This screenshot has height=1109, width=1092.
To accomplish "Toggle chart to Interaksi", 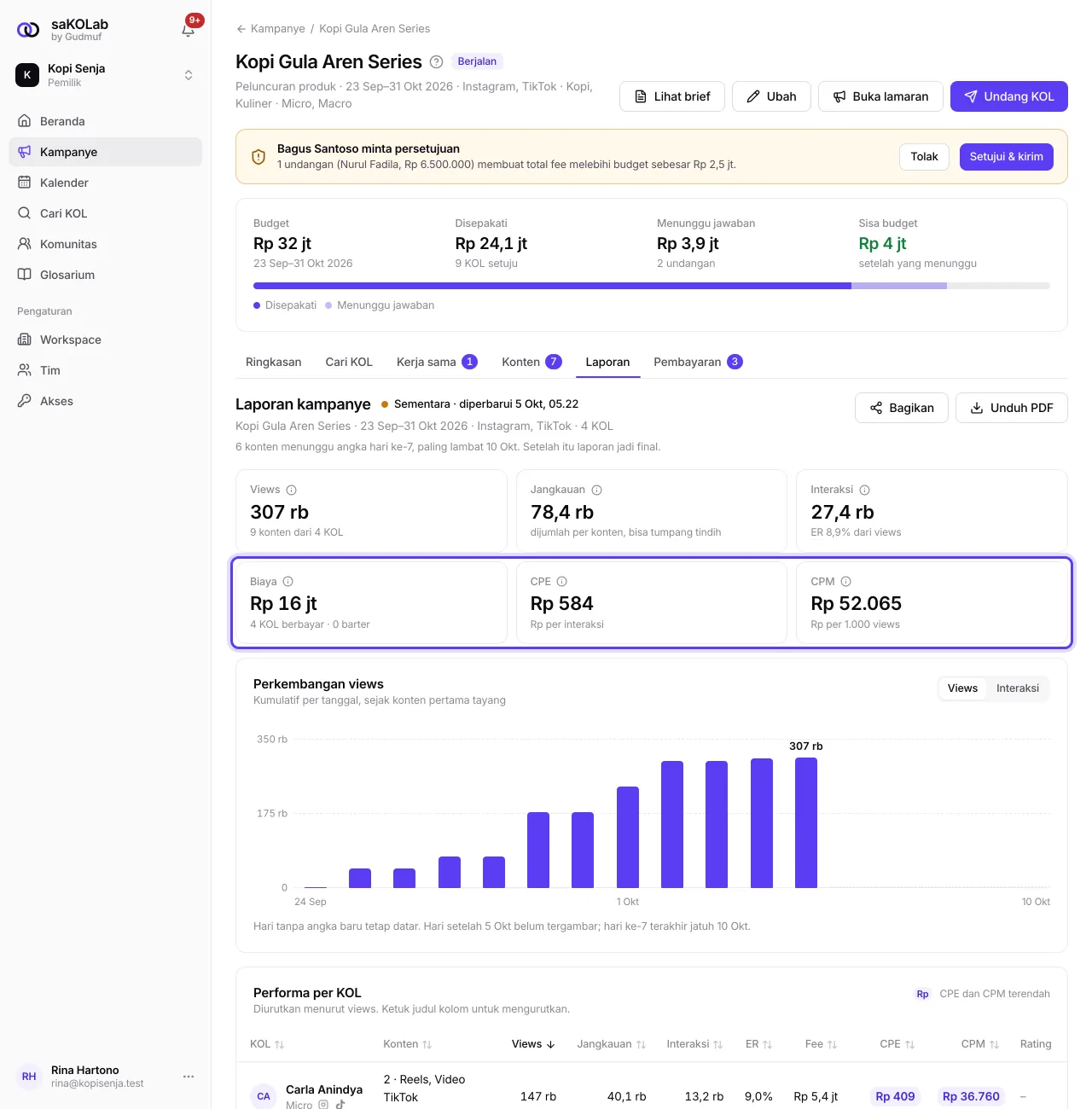I will tap(1018, 688).
